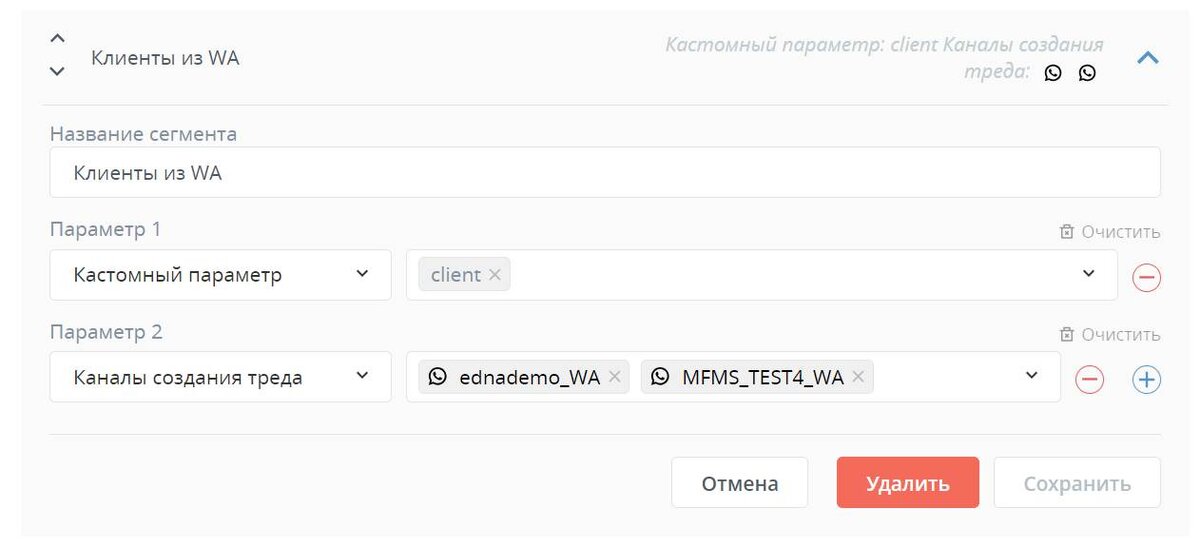Screen dimensions: 1200x548
Task: Move segment down with bottom chevron arrow
Action: coord(57,71)
